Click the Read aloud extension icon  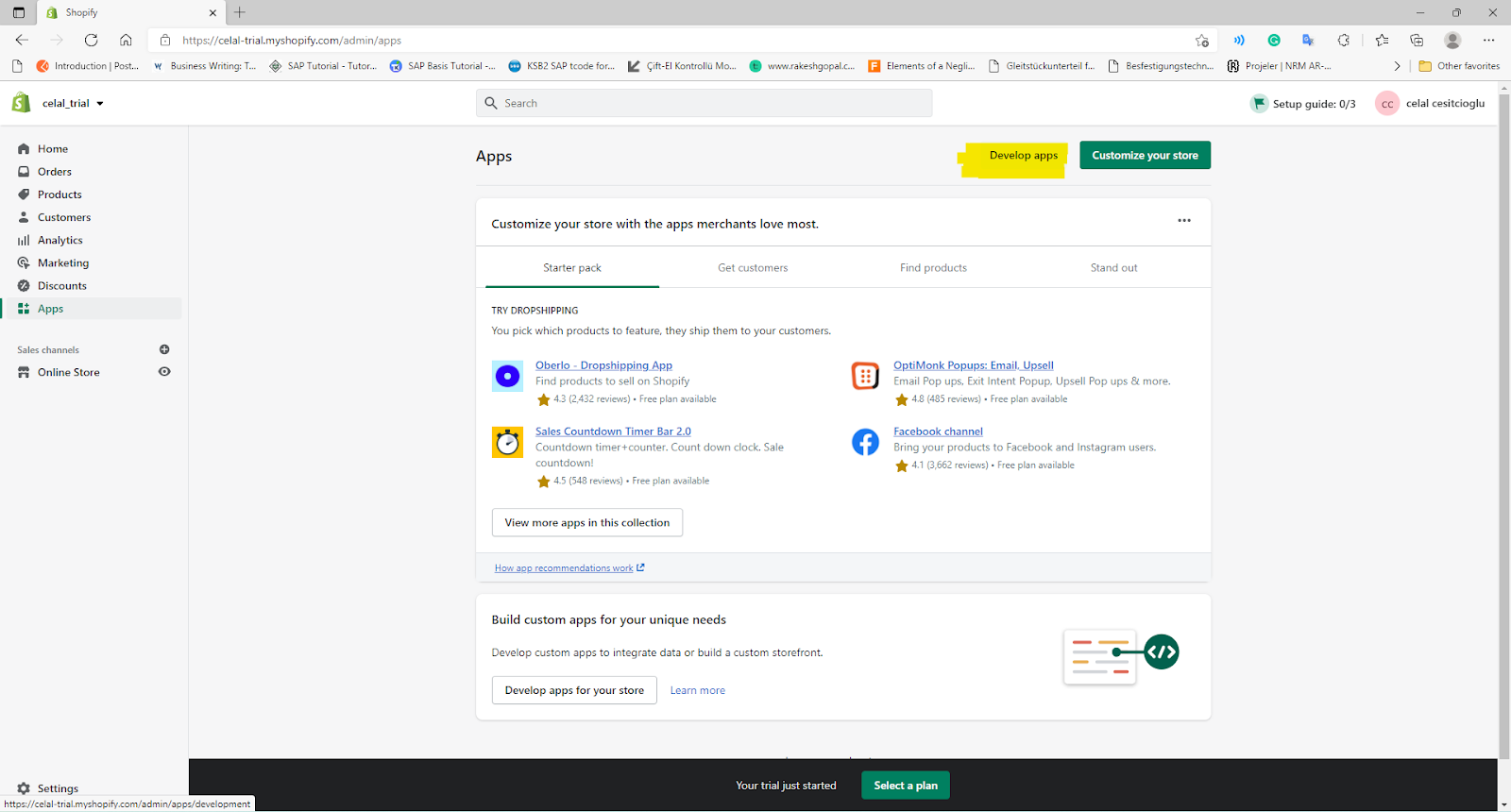pyautogui.click(x=1239, y=40)
